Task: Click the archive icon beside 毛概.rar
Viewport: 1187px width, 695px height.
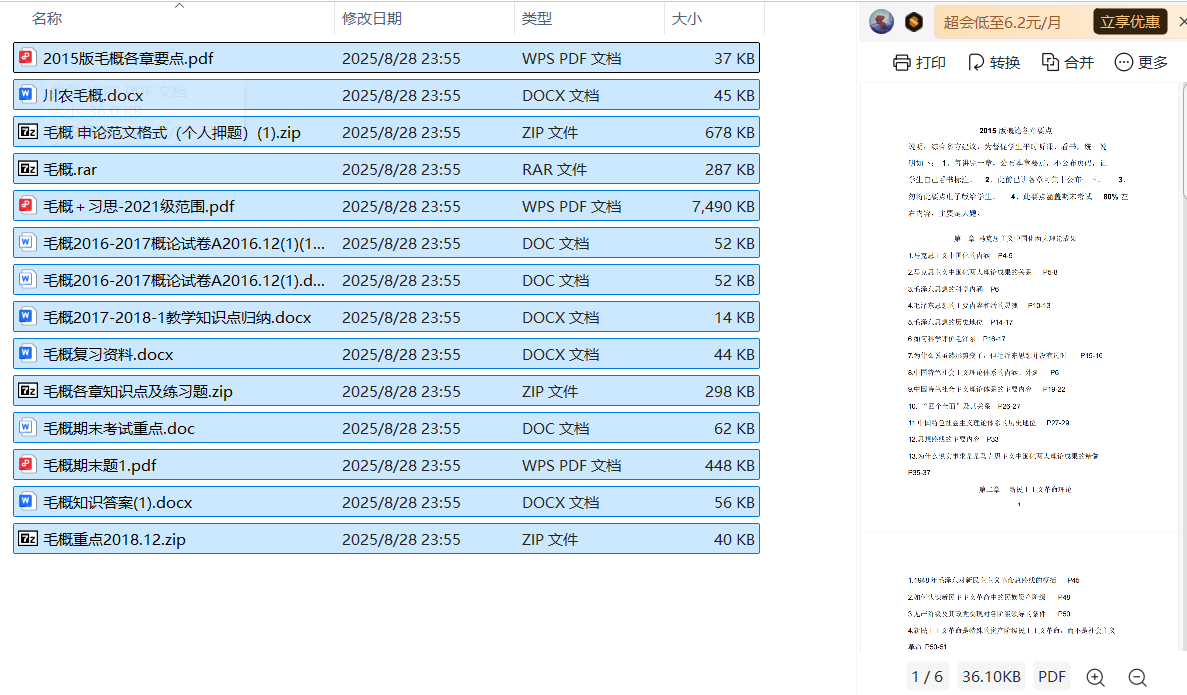Action: pos(28,169)
